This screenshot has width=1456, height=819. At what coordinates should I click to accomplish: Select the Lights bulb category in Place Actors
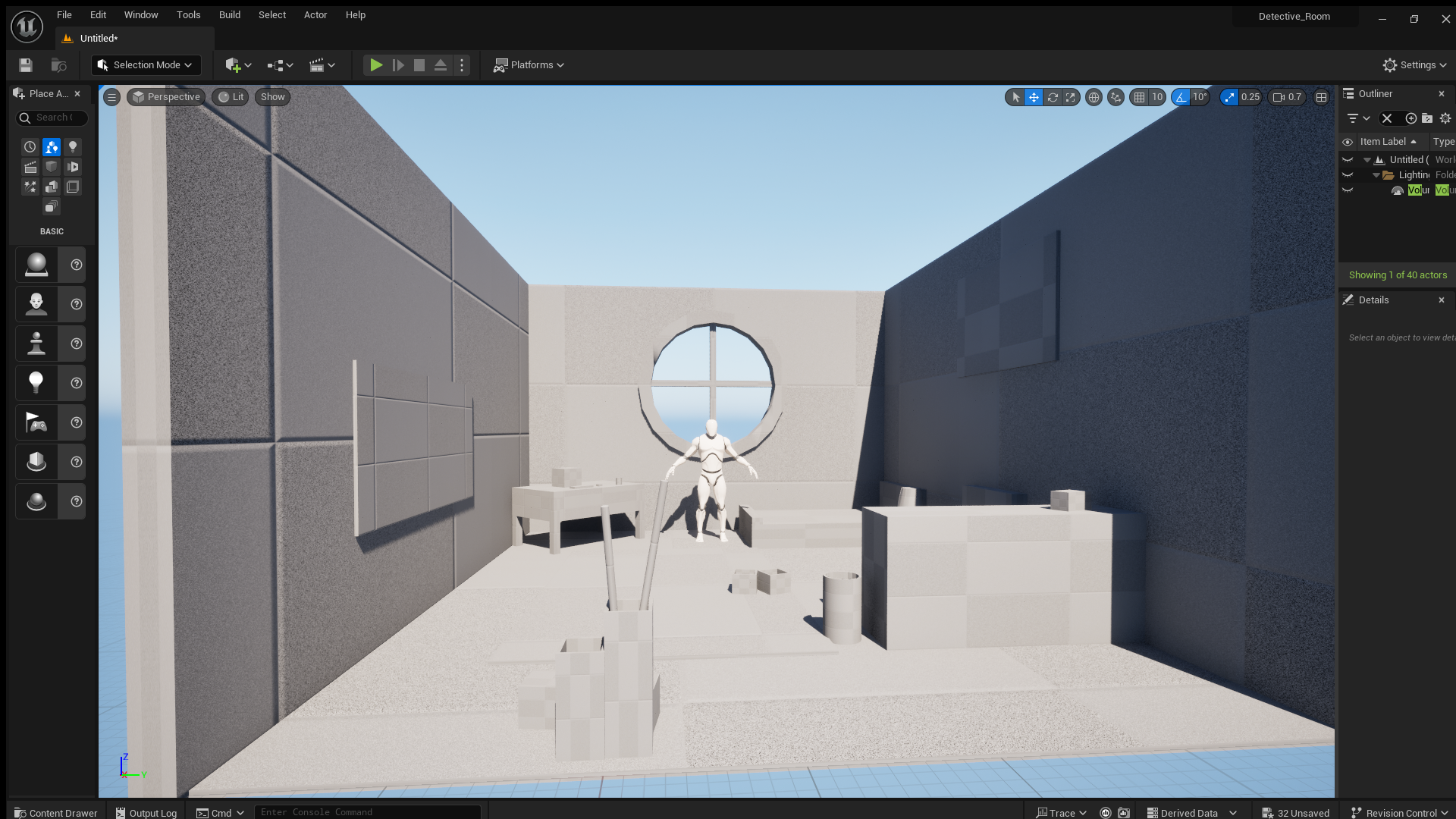coord(73,147)
